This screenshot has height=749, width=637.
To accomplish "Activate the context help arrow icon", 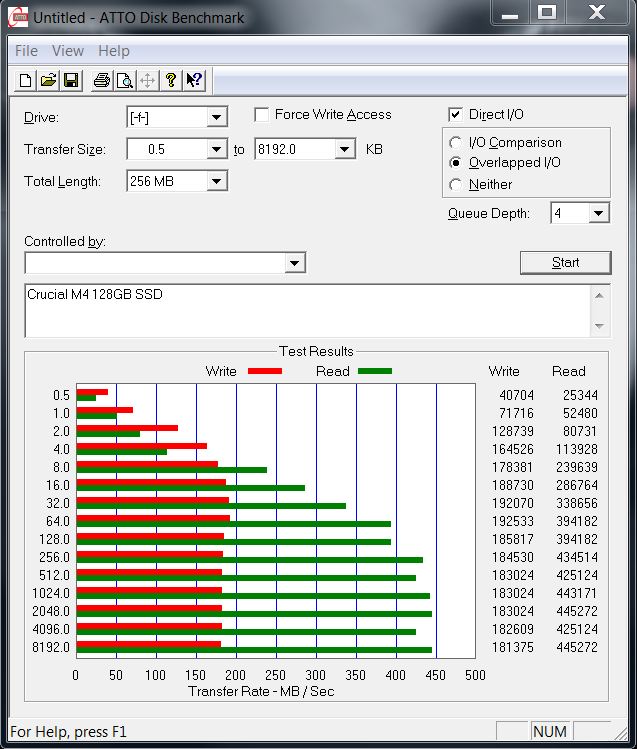I will click(x=194, y=81).
